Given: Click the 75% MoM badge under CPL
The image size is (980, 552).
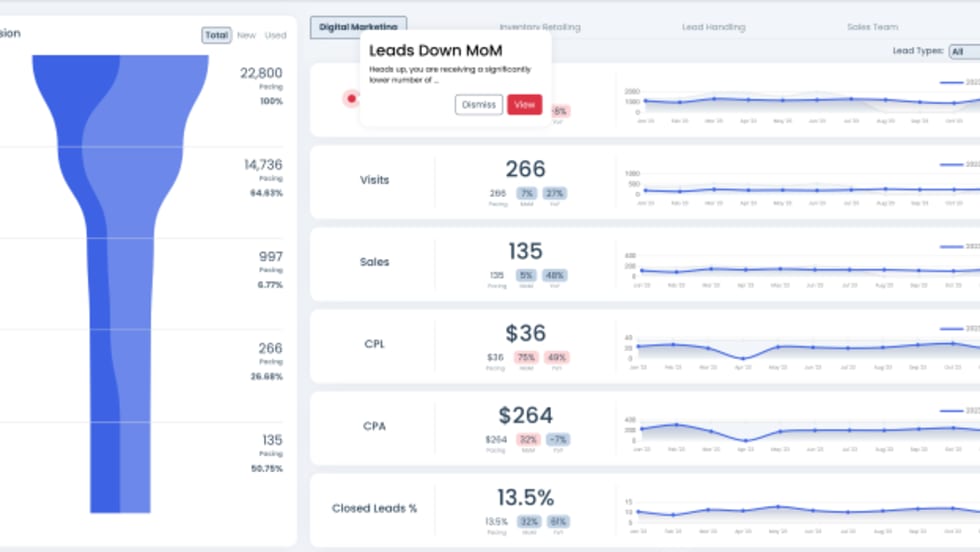Looking at the screenshot, I should pyautogui.click(x=527, y=357).
